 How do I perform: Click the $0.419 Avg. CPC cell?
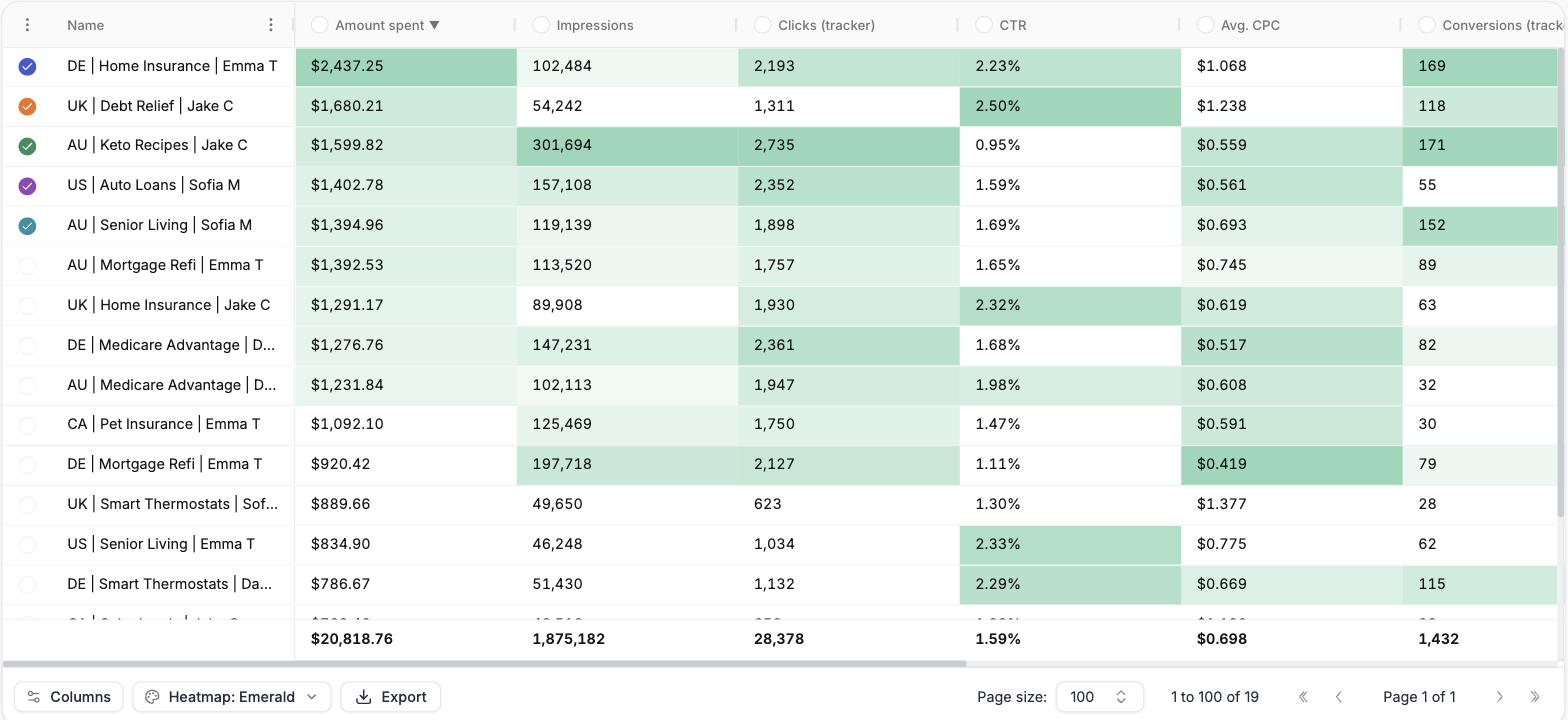(1291, 464)
